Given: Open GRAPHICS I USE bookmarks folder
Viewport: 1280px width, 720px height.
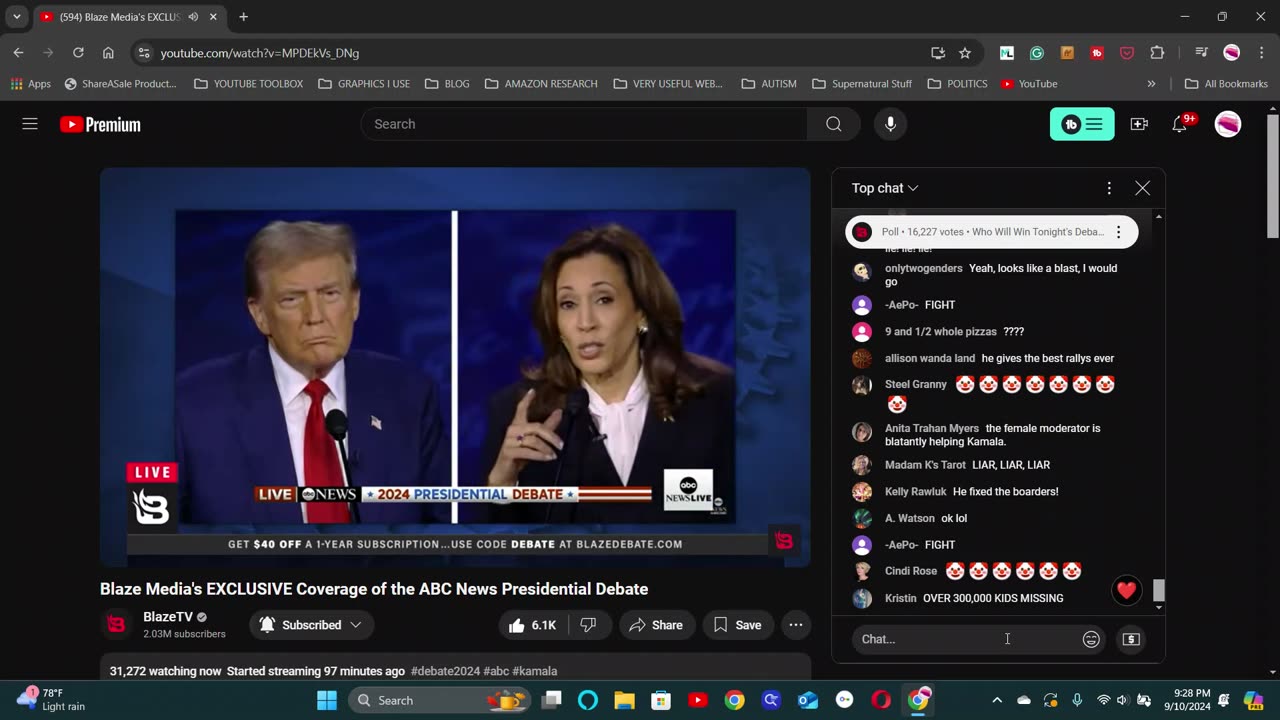Looking at the screenshot, I should pyautogui.click(x=364, y=84).
